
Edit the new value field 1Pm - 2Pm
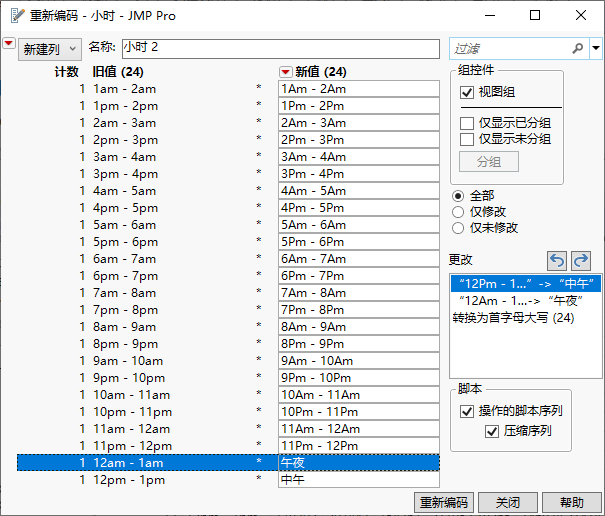[x=359, y=106]
